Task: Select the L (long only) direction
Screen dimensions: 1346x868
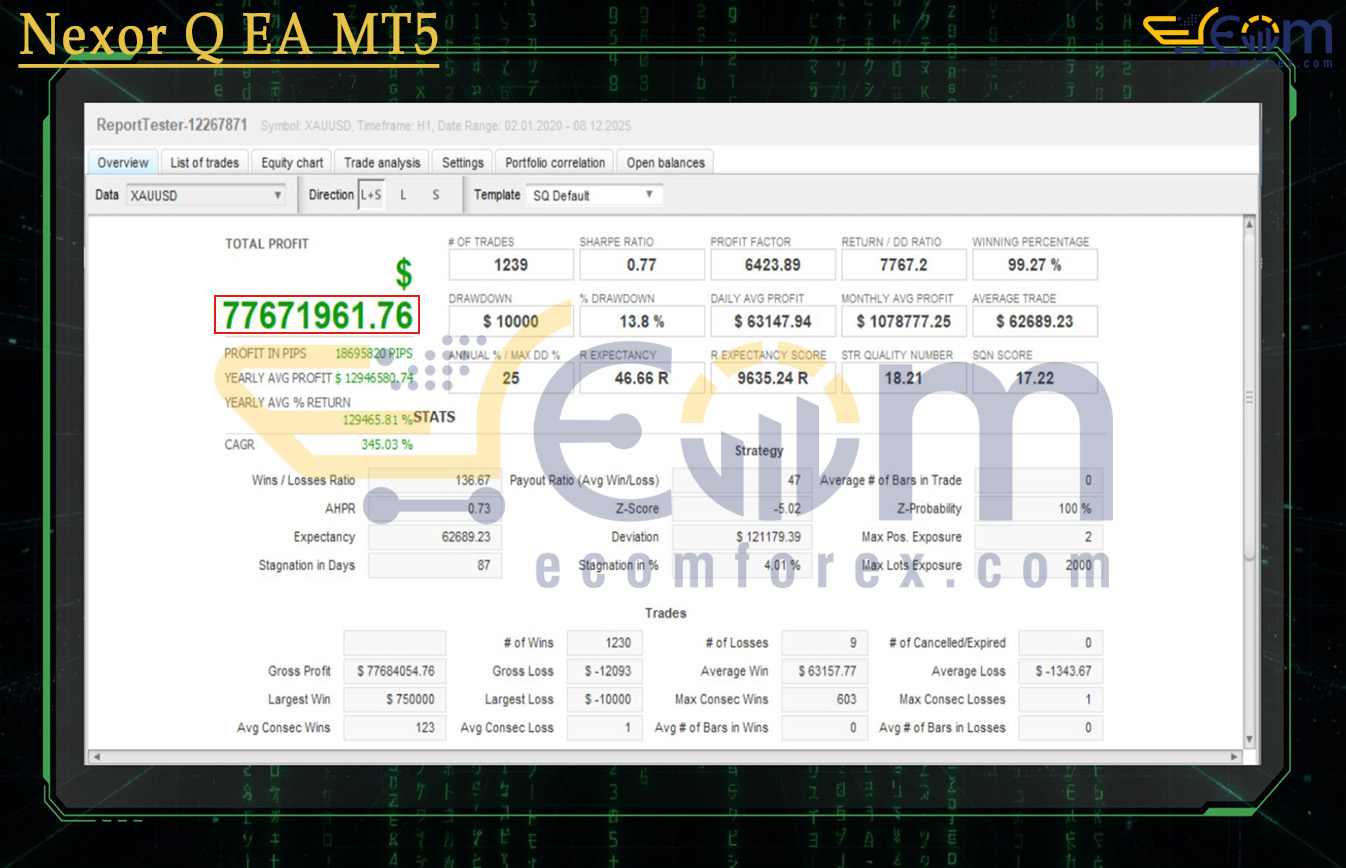Action: (404, 195)
